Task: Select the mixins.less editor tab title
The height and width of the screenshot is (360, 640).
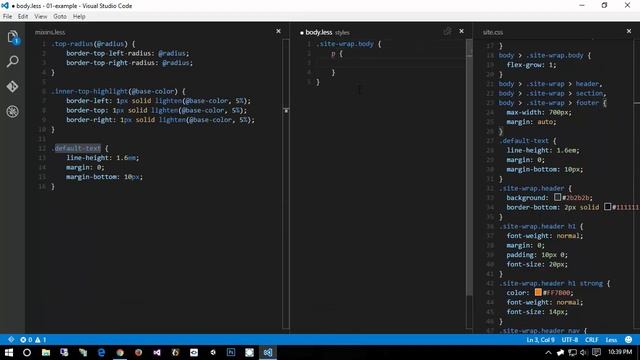Action: [x=50, y=32]
